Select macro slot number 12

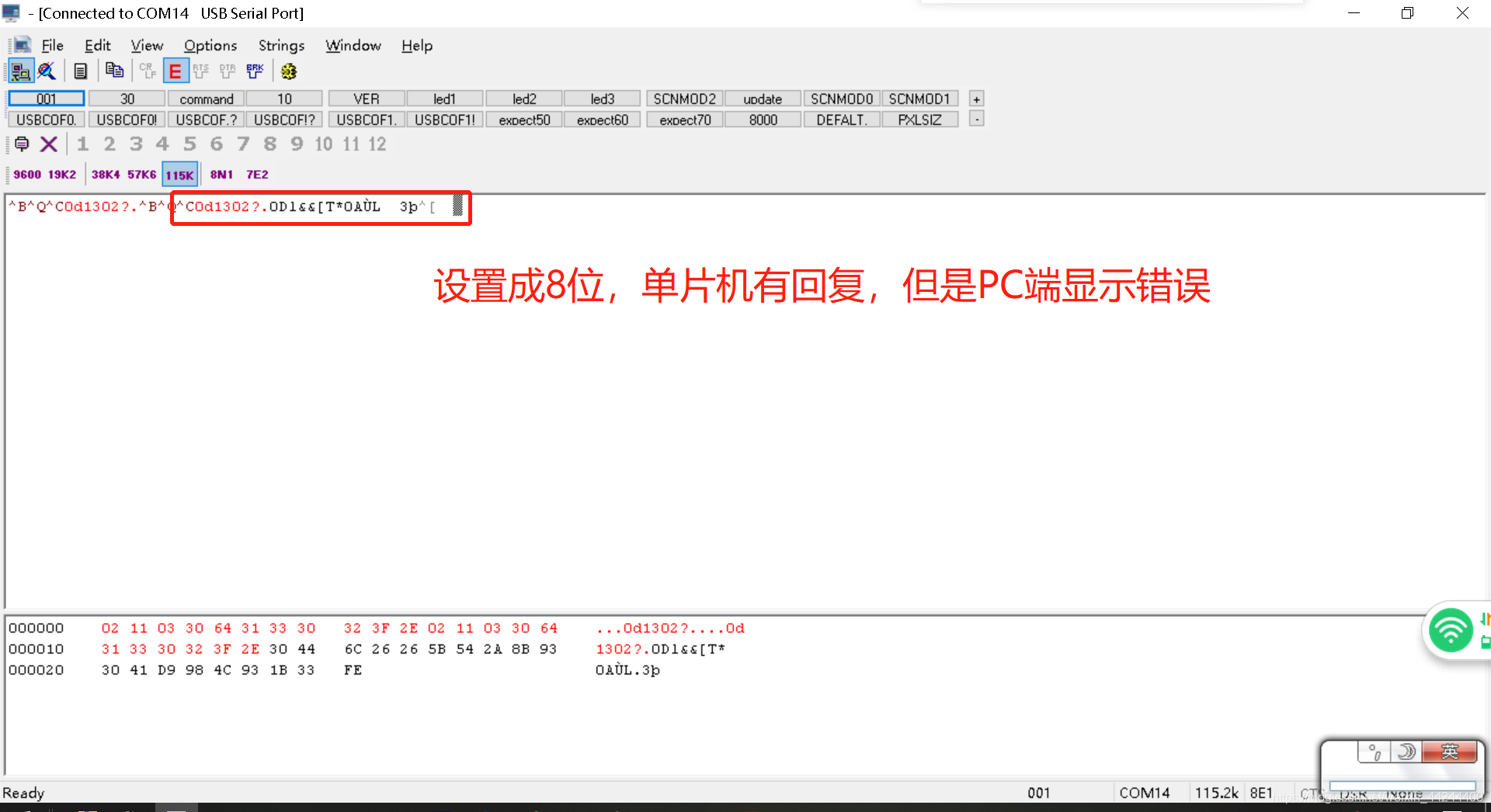(377, 144)
